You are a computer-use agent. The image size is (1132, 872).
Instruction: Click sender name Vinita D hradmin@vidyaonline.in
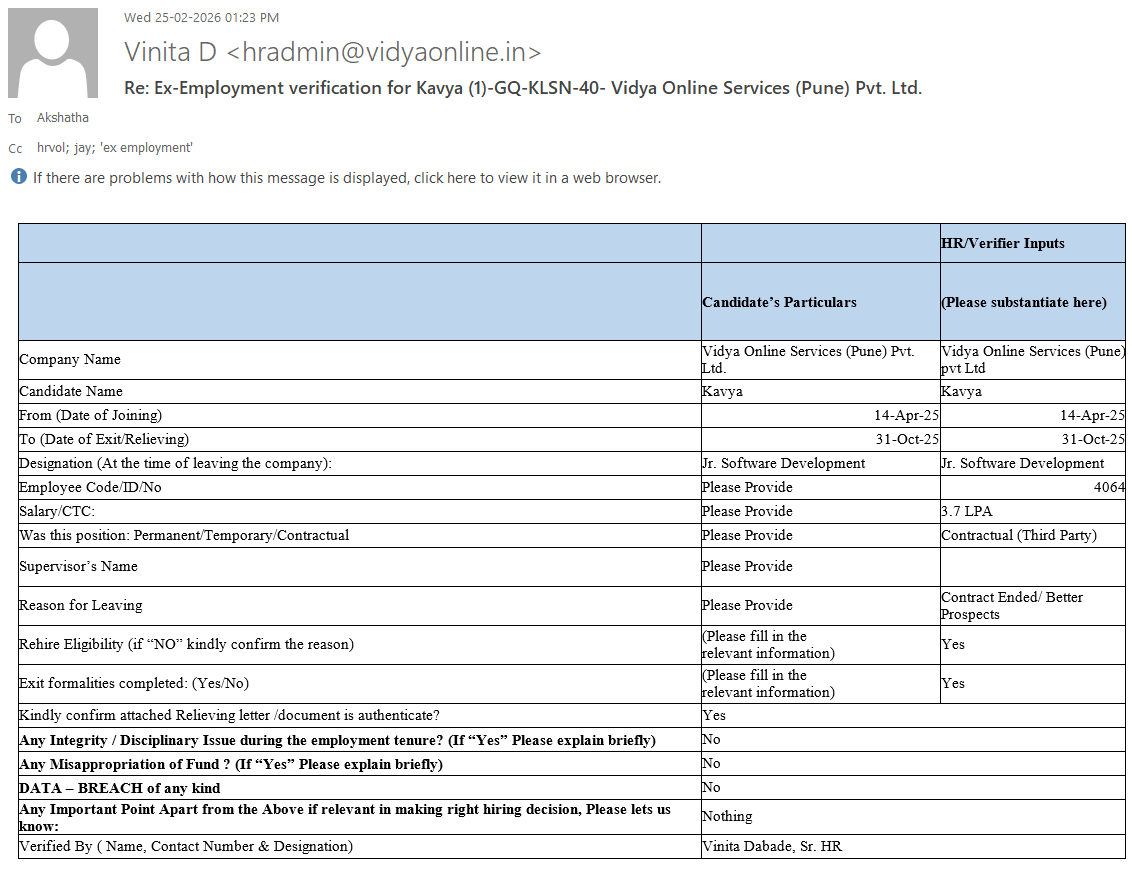[x=332, y=52]
